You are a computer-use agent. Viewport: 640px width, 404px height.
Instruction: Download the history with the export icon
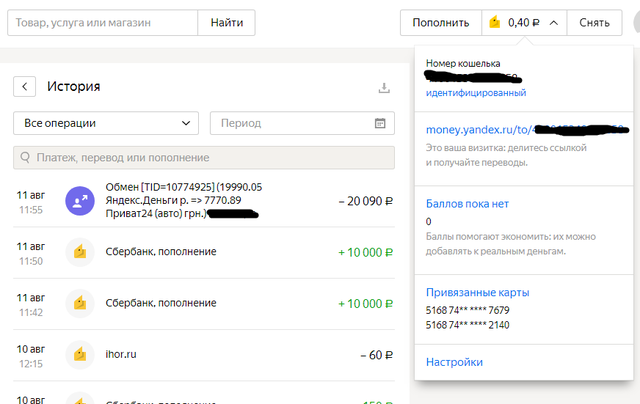click(x=384, y=88)
